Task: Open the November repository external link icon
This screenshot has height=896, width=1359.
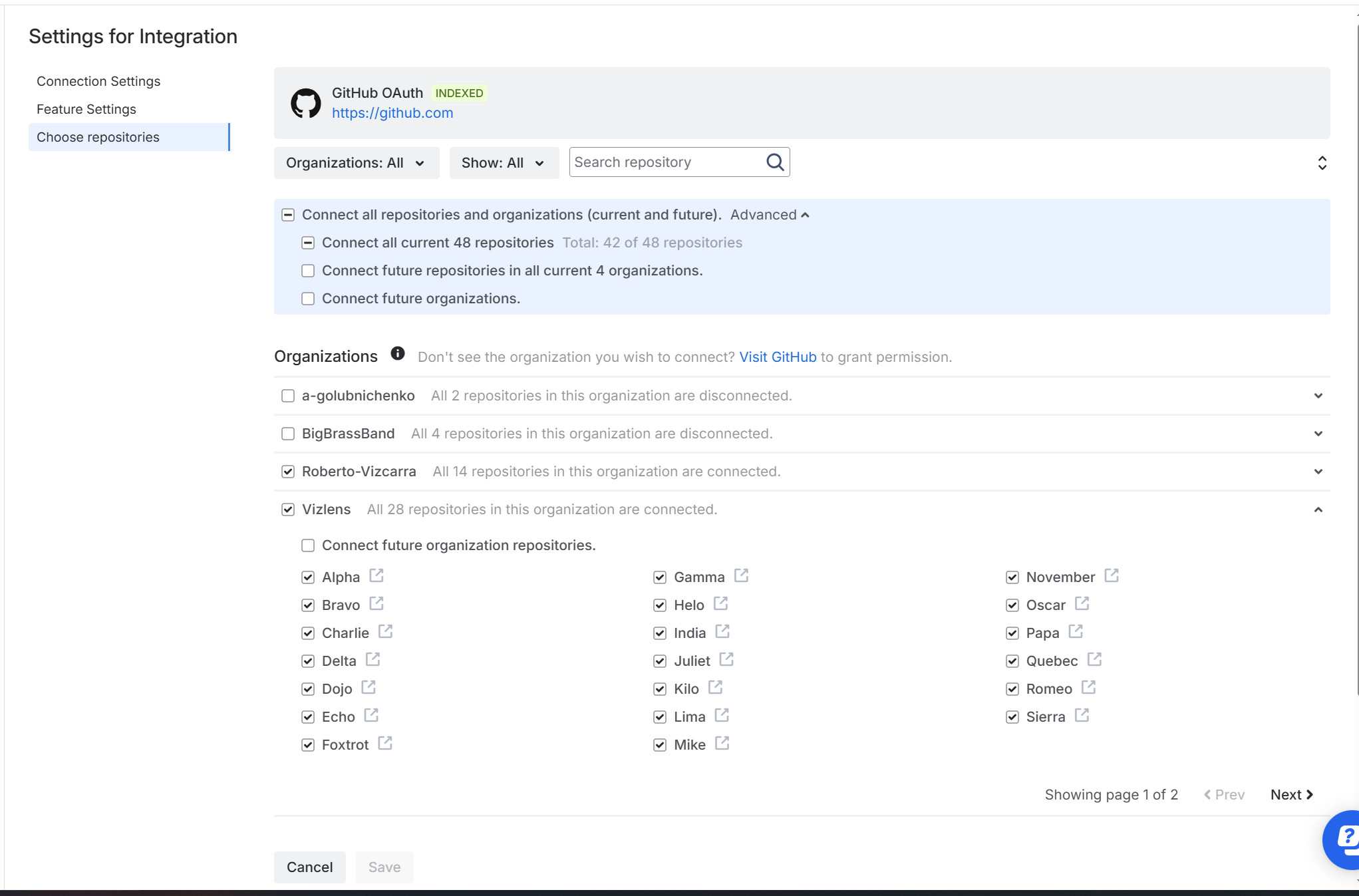Action: tap(1112, 575)
